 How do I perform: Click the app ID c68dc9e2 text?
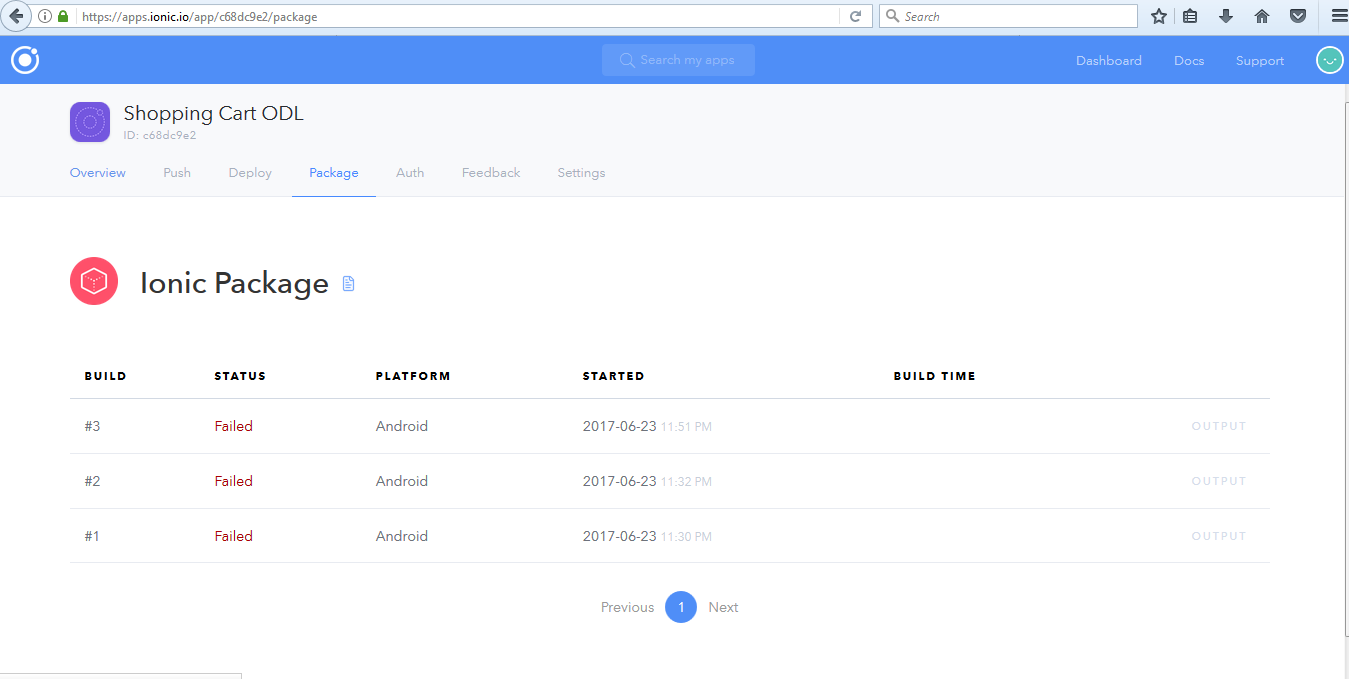(x=160, y=135)
